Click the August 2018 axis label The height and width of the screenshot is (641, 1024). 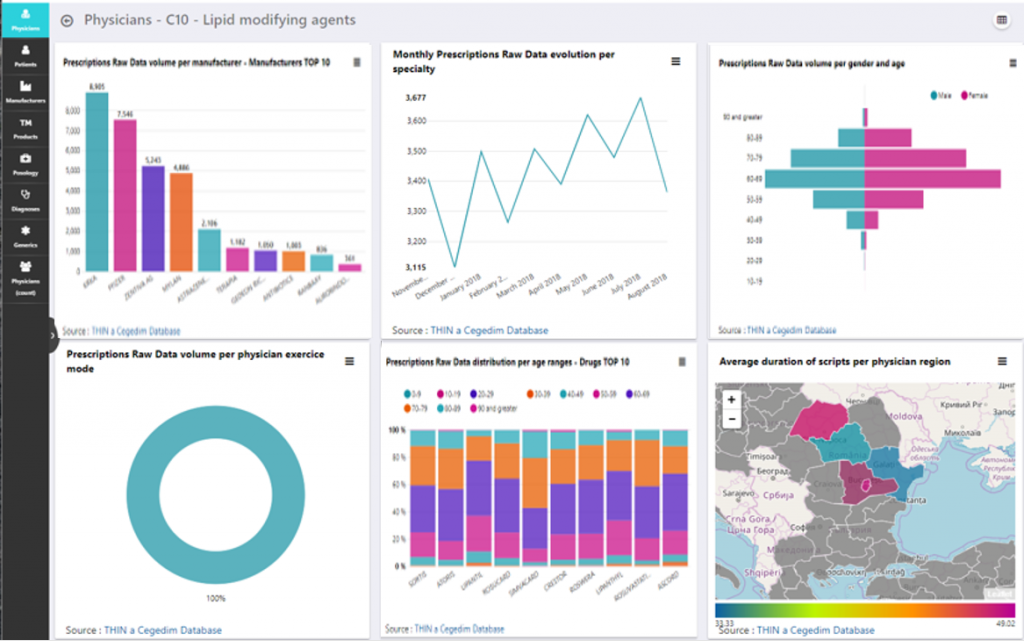647,287
